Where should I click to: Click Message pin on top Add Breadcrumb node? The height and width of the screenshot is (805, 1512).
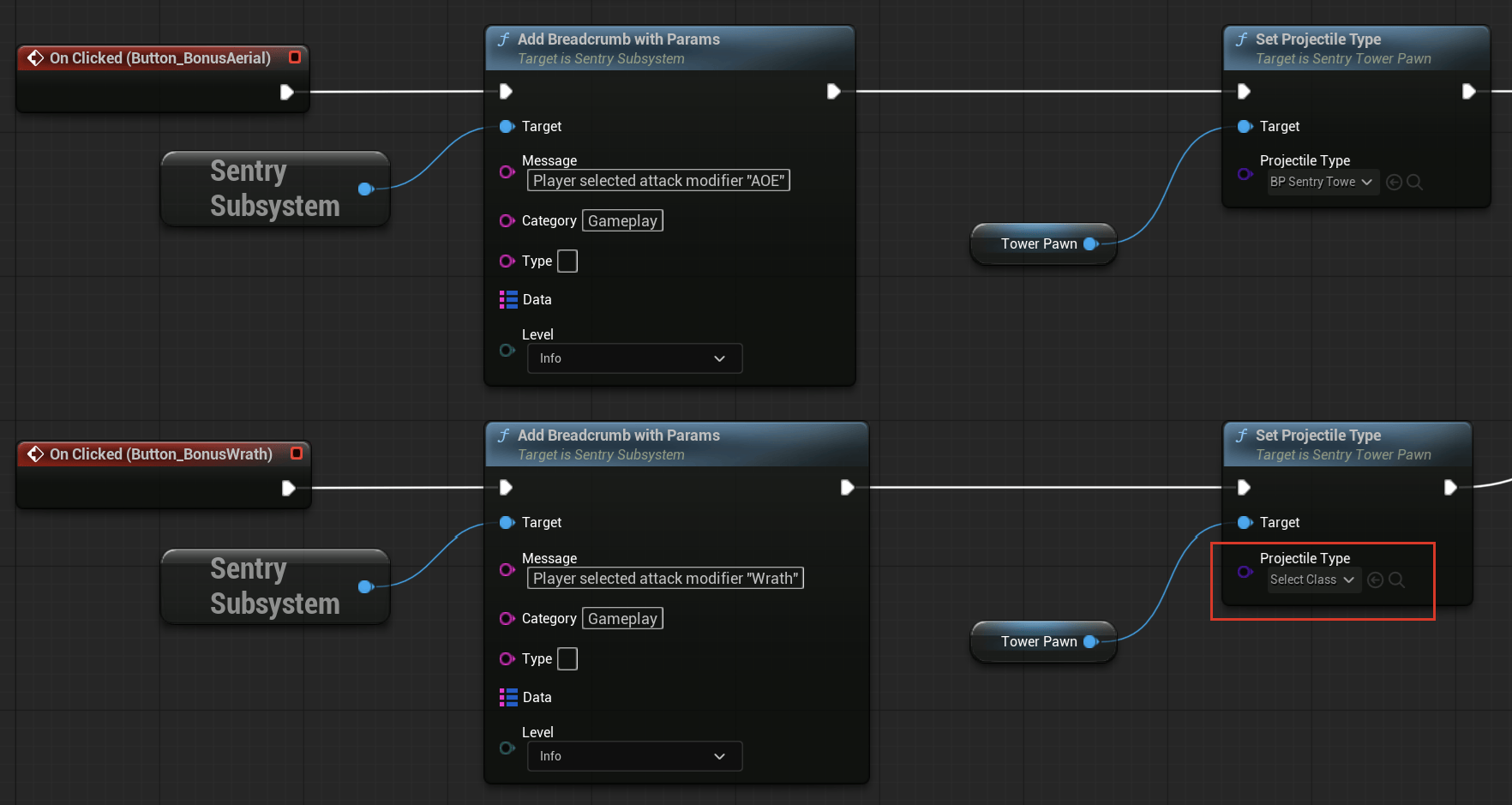[x=507, y=171]
